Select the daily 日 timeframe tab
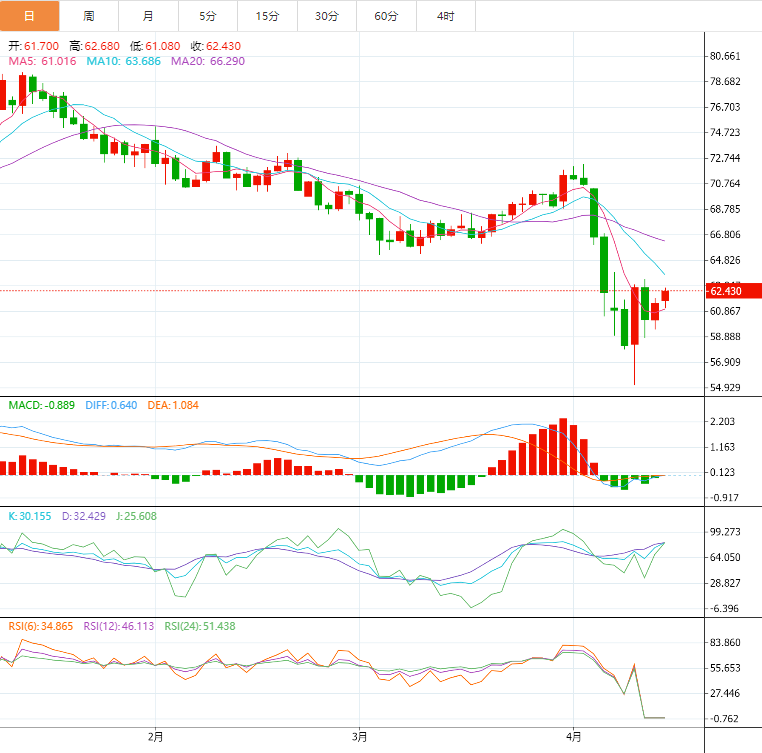Screen dimensions: 762x753 tap(29, 16)
